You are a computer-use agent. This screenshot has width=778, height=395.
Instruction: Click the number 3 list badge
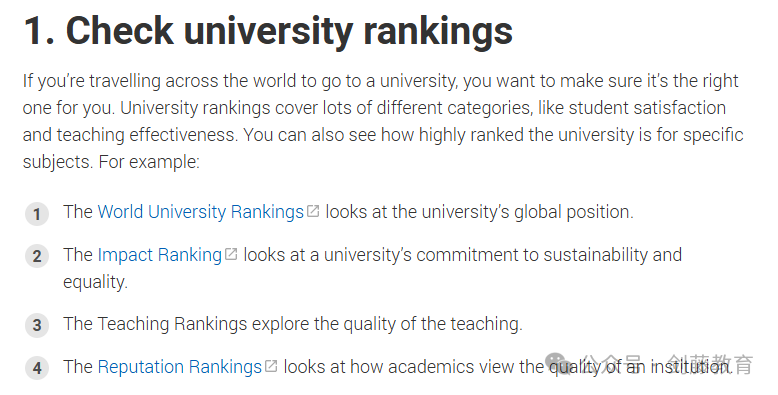tap(37, 326)
